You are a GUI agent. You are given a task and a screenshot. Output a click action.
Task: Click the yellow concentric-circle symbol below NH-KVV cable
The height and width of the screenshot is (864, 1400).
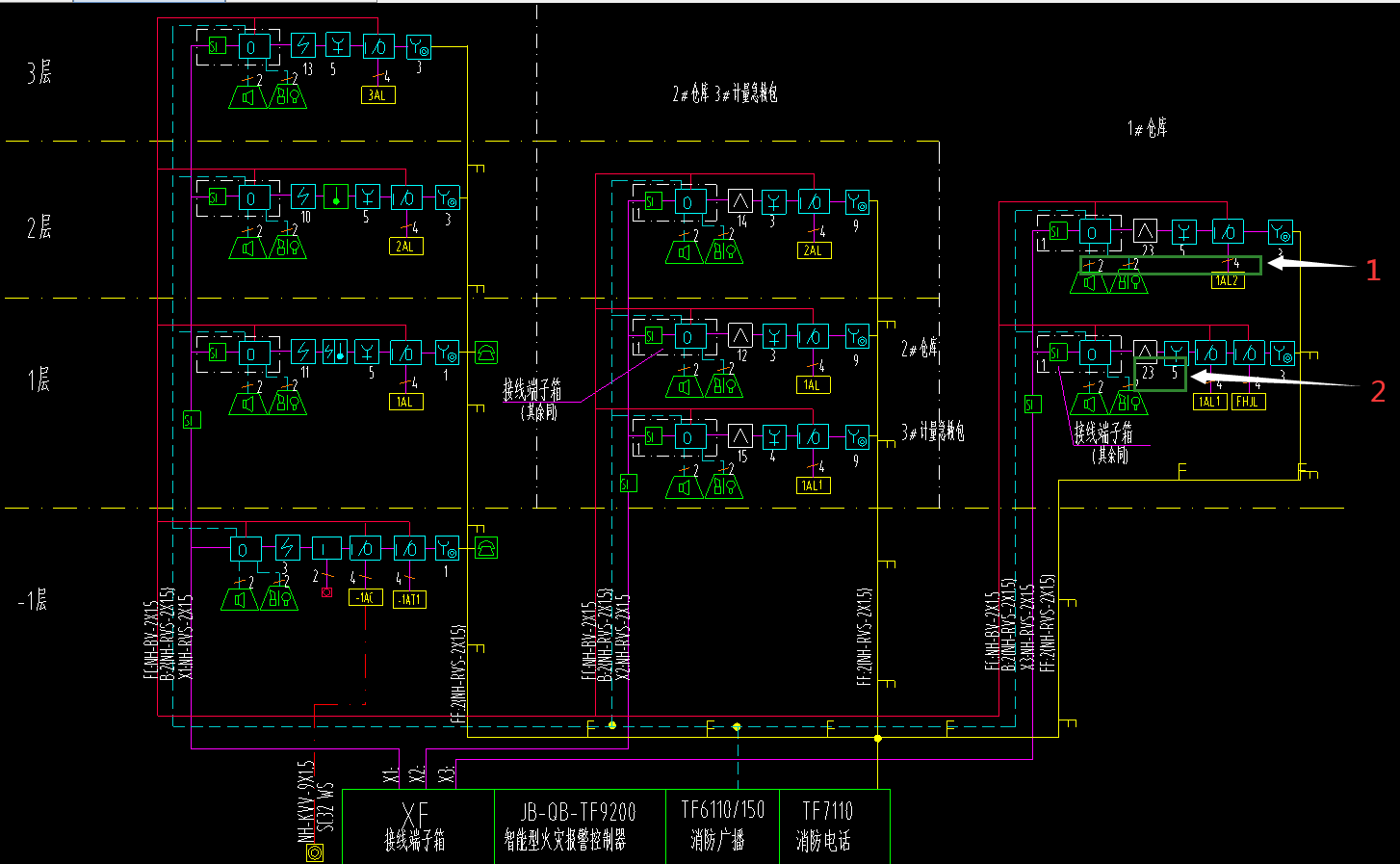(314, 852)
